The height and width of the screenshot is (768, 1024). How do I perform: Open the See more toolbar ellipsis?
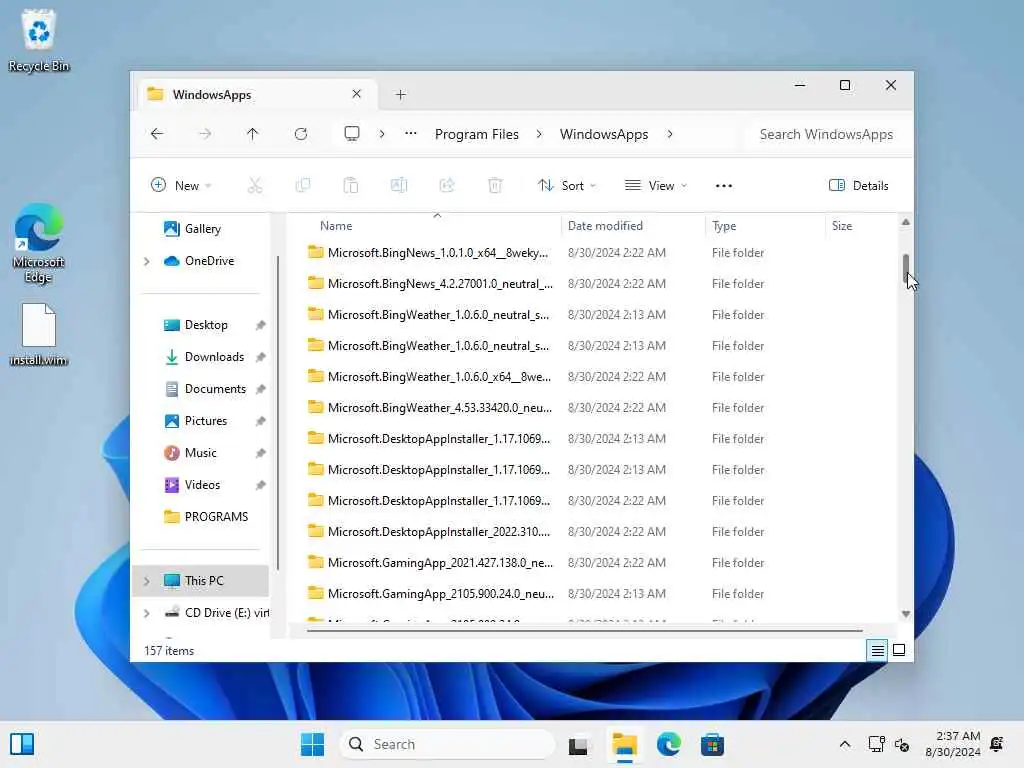click(724, 185)
